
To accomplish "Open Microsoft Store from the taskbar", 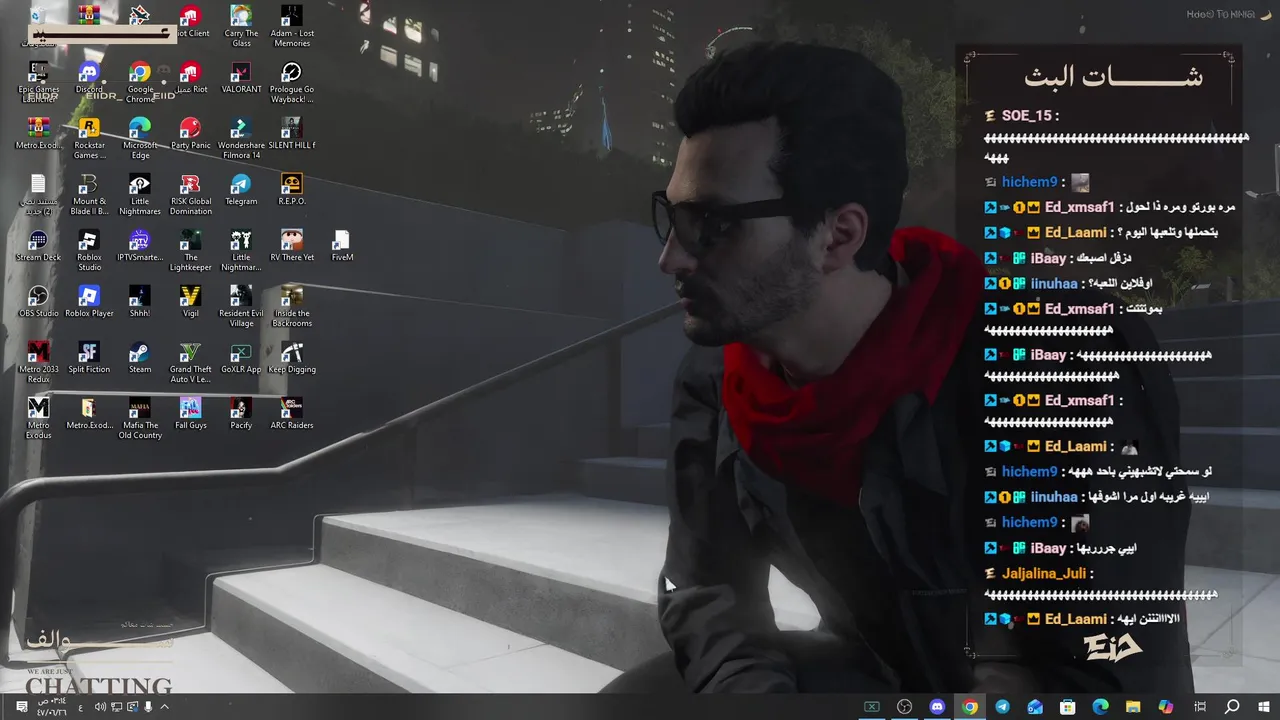I will (x=1068, y=707).
